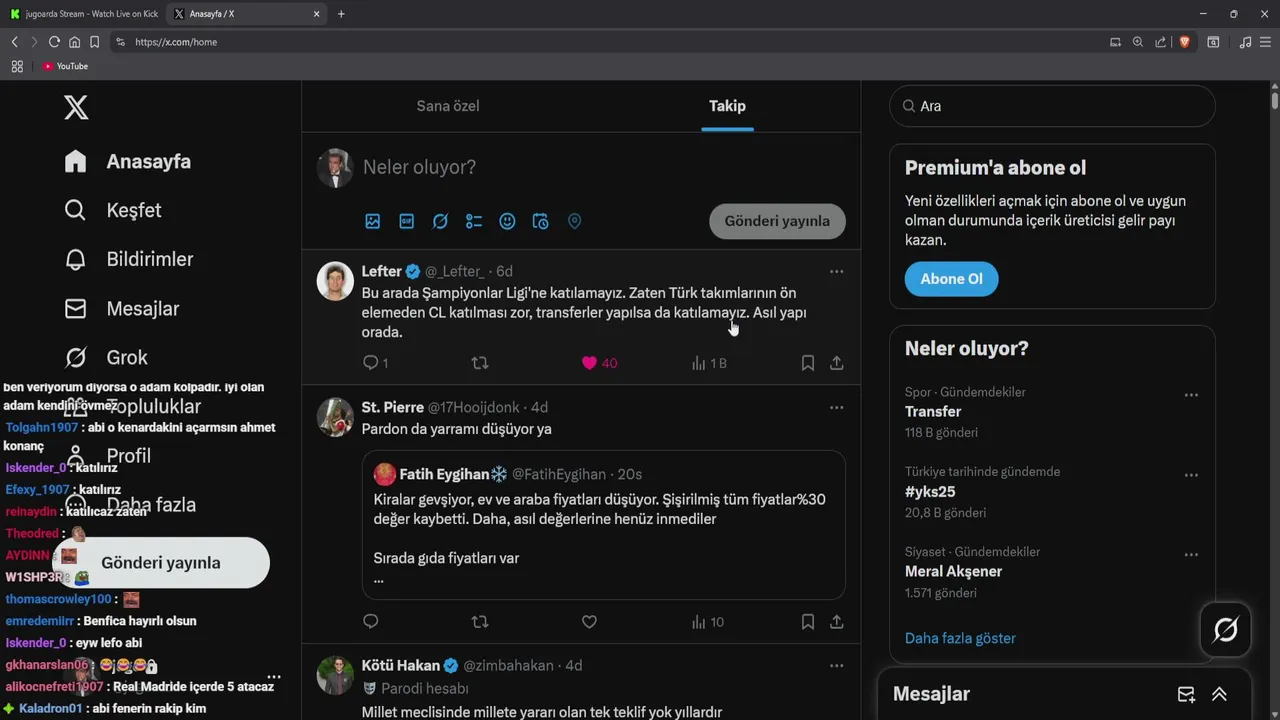Open more options on Kötü Hakan's post
The width and height of the screenshot is (1280, 720).
836,665
